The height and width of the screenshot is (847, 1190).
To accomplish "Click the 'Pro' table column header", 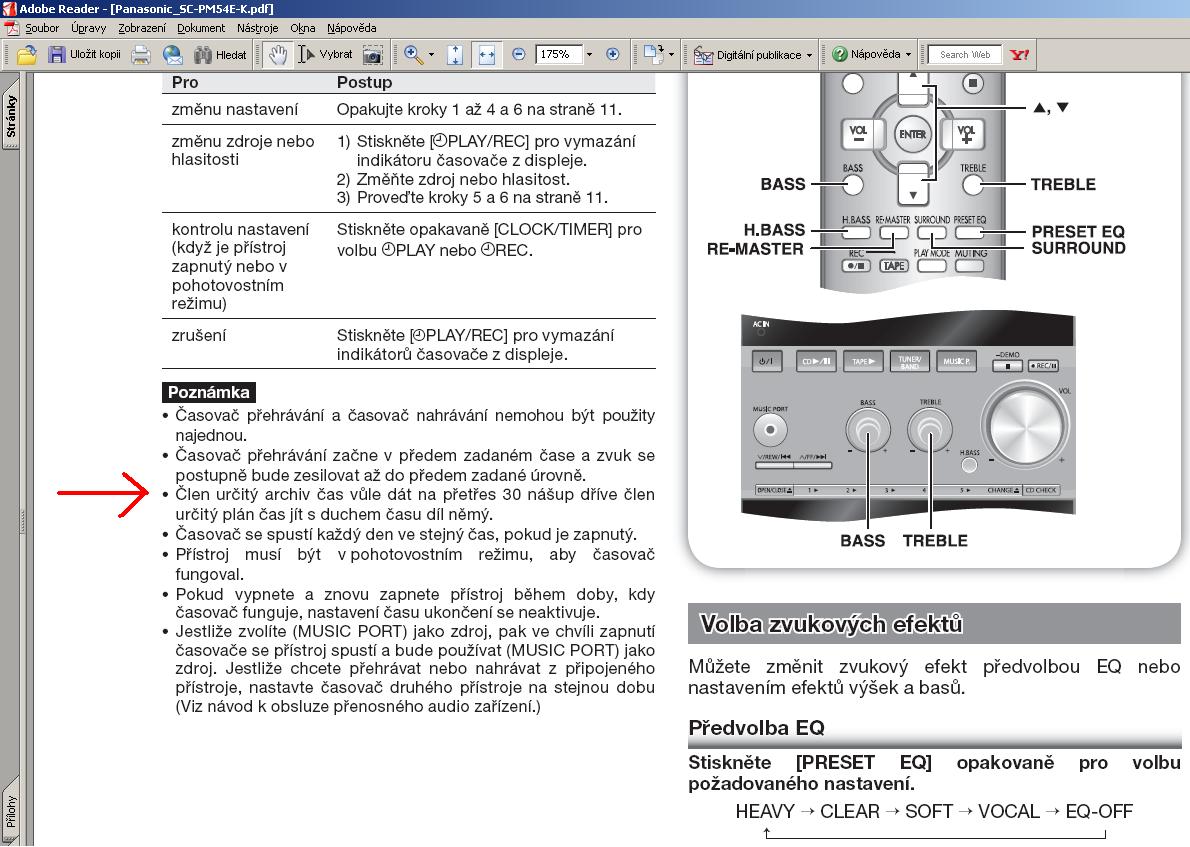I will click(x=185, y=82).
